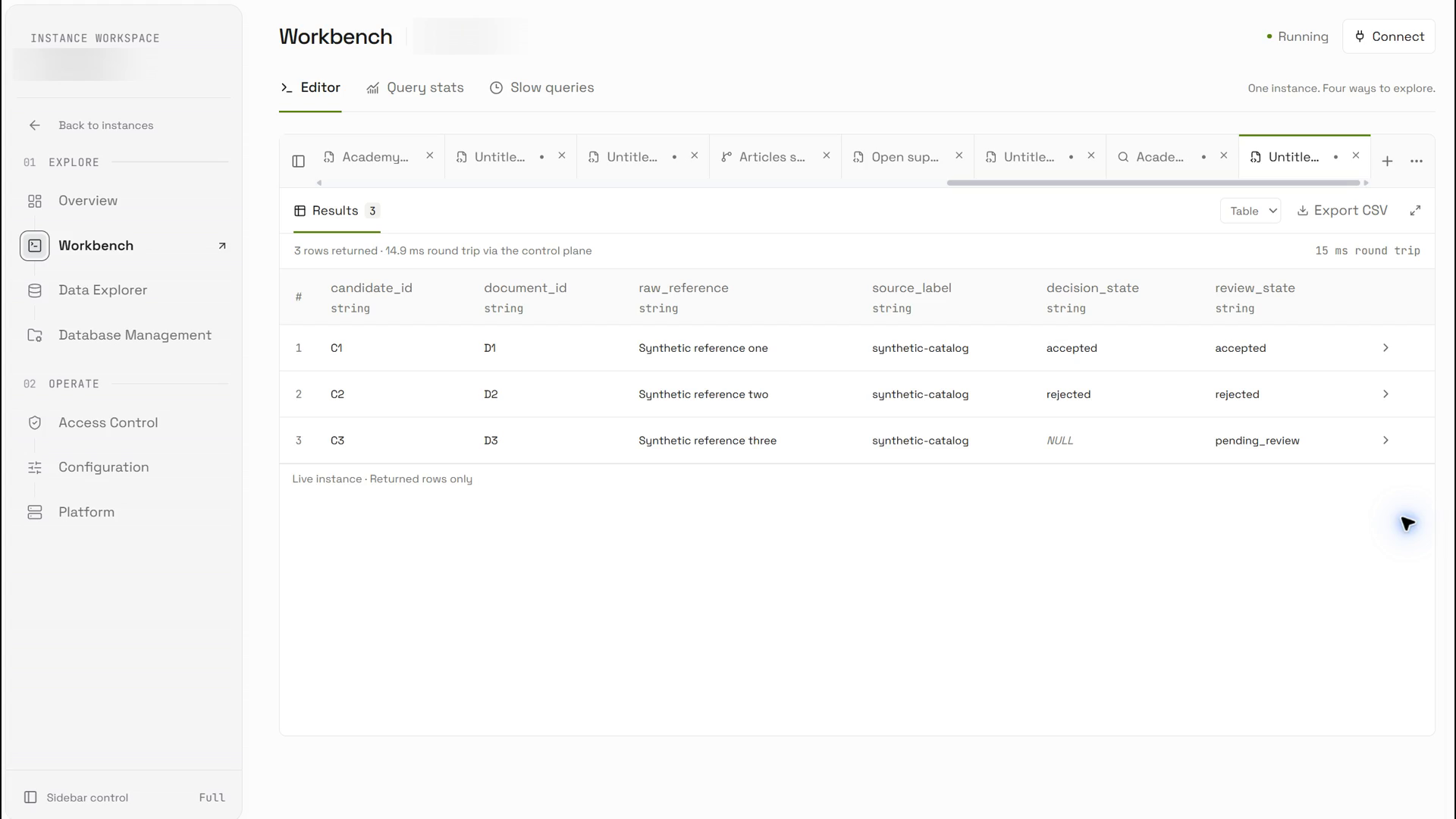Select the Editor tab
The height and width of the screenshot is (819, 1456).
310,88
